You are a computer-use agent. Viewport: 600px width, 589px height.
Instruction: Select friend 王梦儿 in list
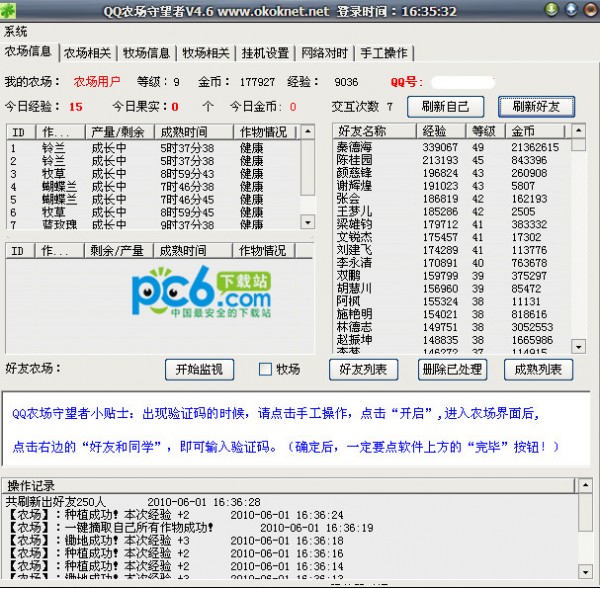point(452,211)
